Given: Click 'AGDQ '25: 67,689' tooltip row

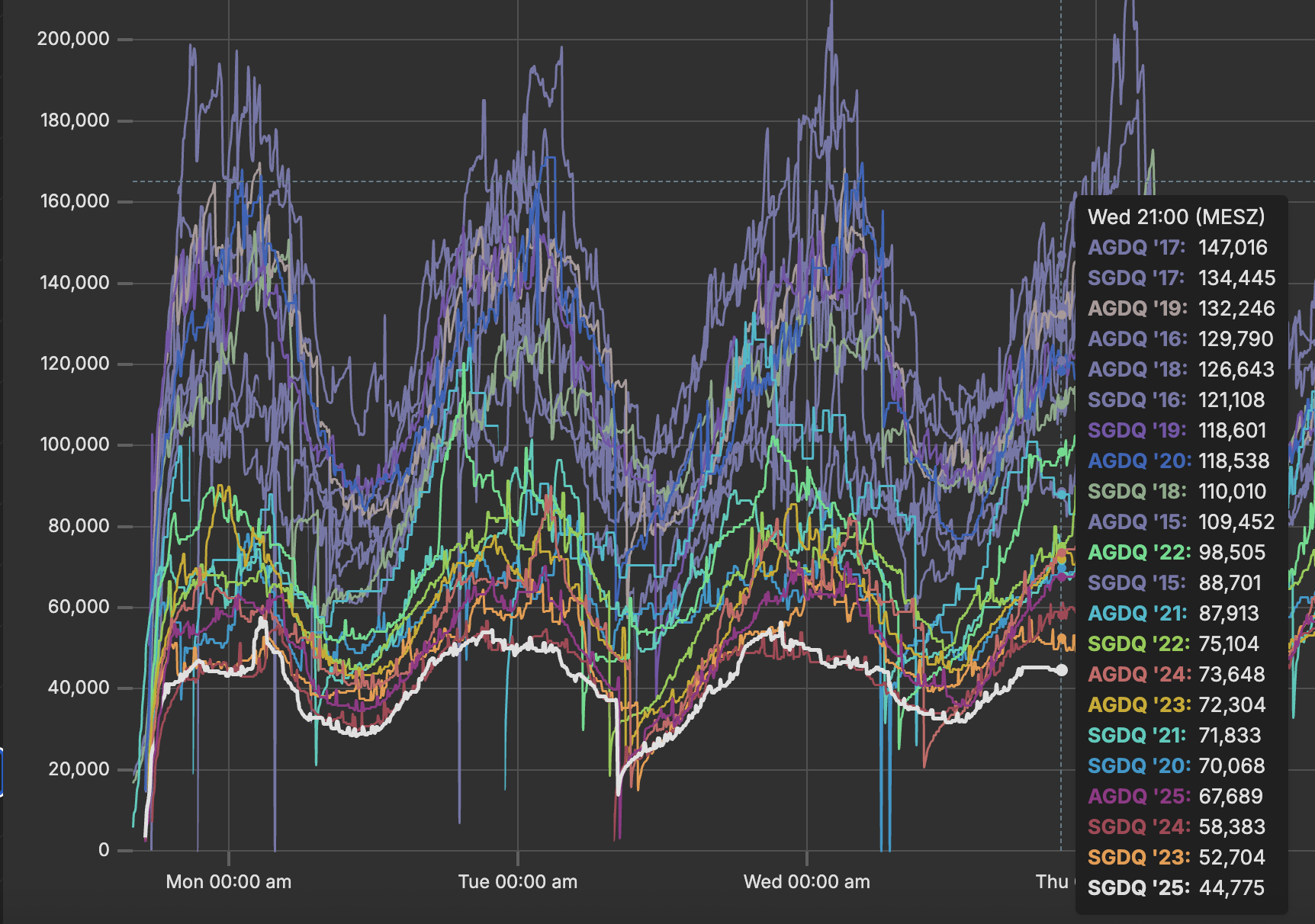Looking at the screenshot, I should click(1175, 797).
